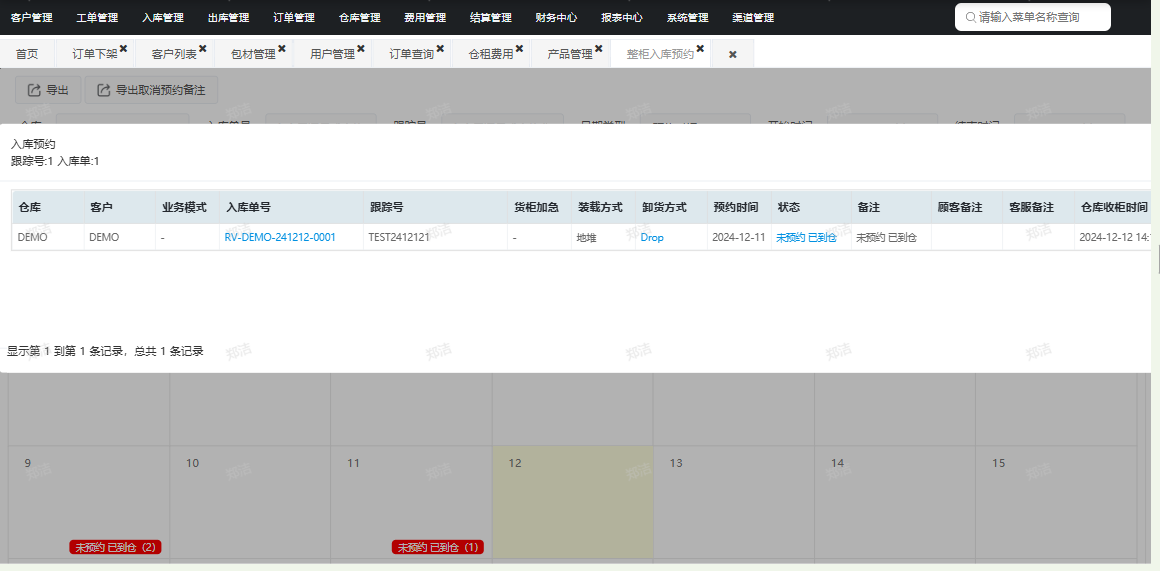Click the TEST2412121 tracking number cell

(435, 237)
